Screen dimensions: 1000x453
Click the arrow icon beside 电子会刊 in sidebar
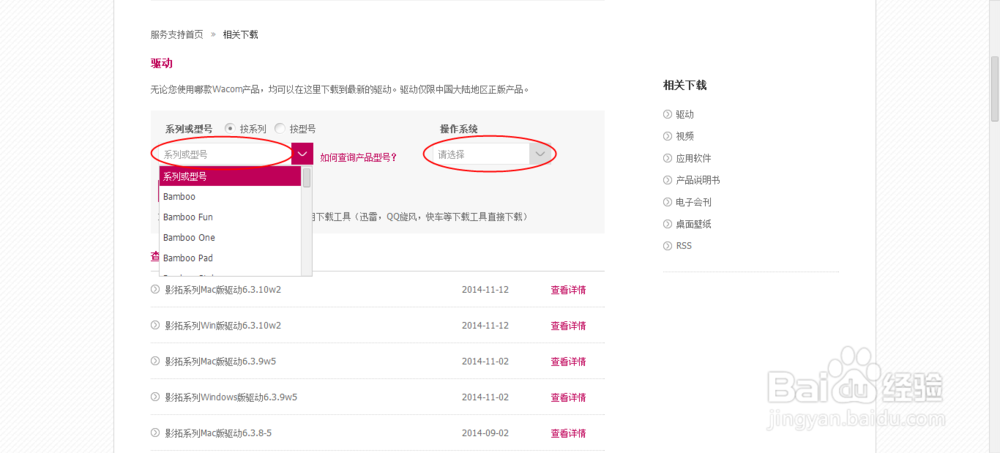point(667,202)
